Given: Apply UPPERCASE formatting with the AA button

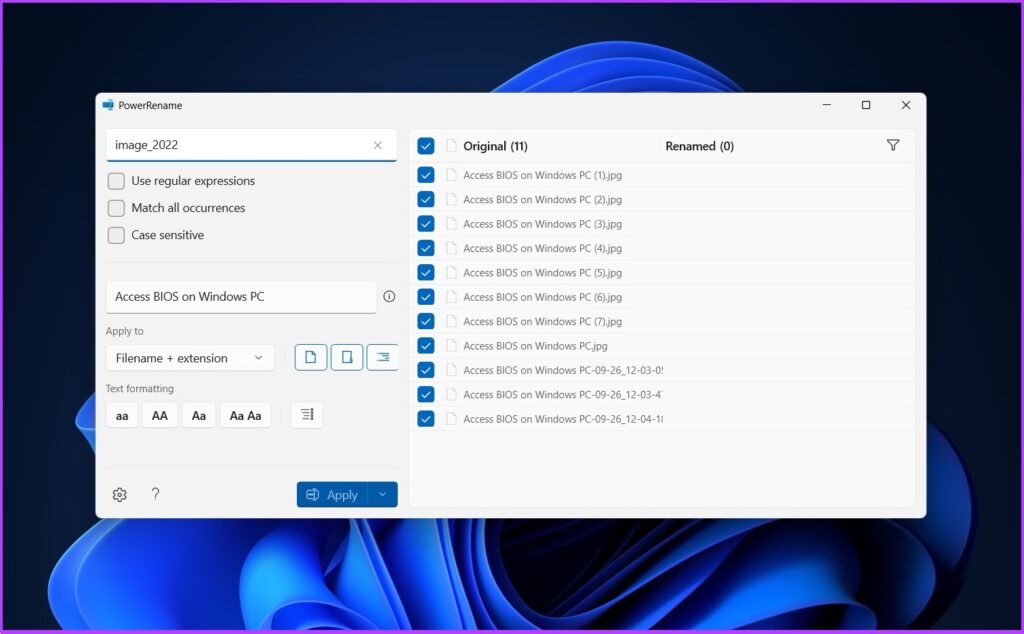Looking at the screenshot, I should point(159,415).
